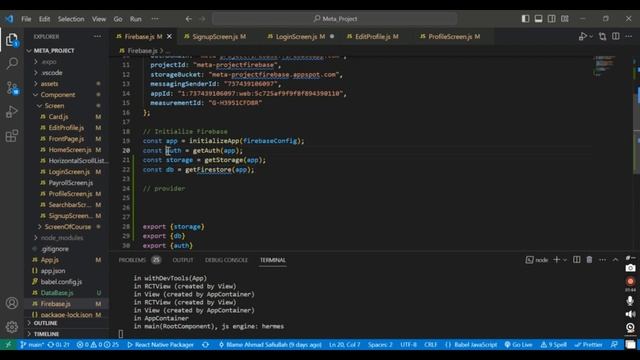Add a new terminal with plus icon
This screenshot has height=360, width=640.
(x=556, y=260)
